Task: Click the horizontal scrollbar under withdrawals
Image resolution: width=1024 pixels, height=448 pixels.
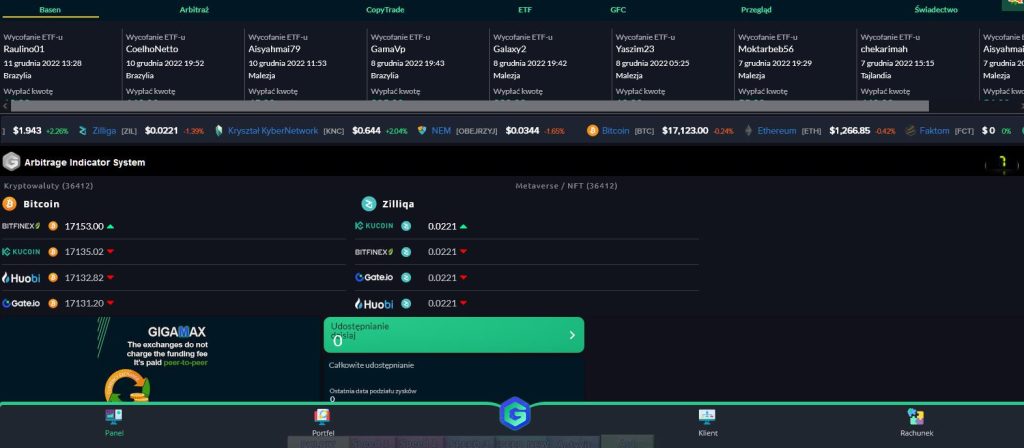Action: (470, 106)
